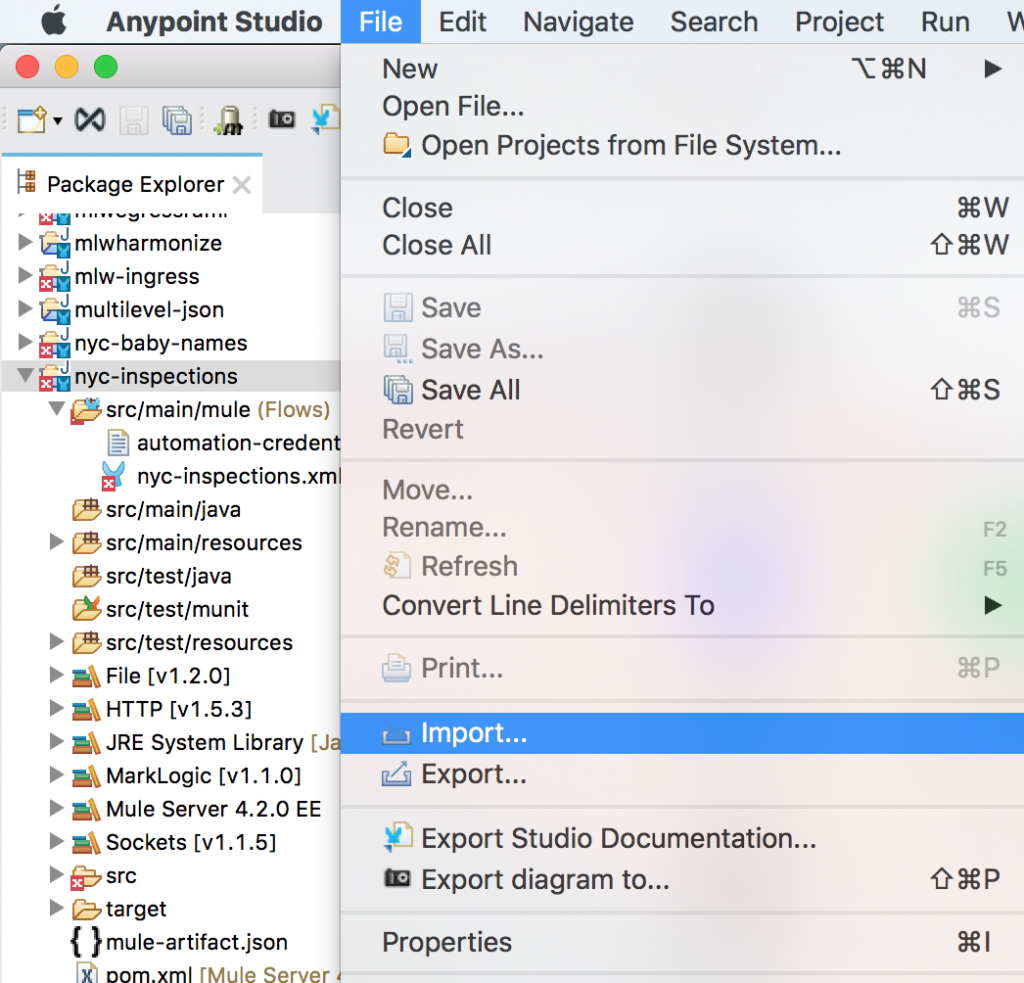Click the Mule project icon in the toolbar

pos(89,119)
